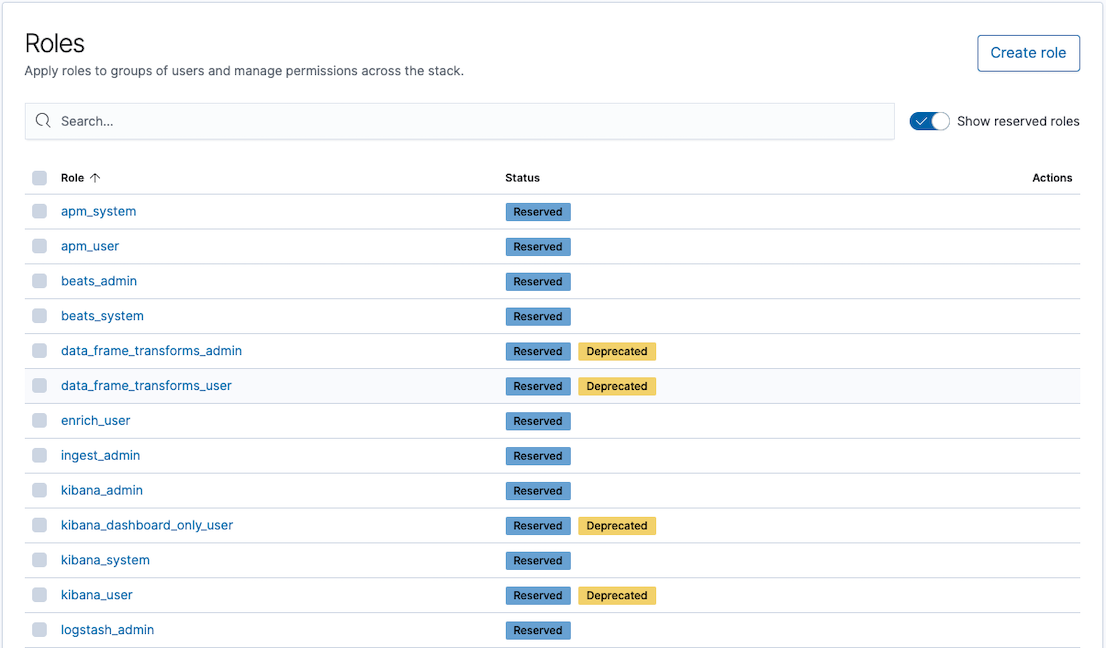This screenshot has height=648, width=1106.
Task: Toggle Show reserved roles switch
Action: 929,121
